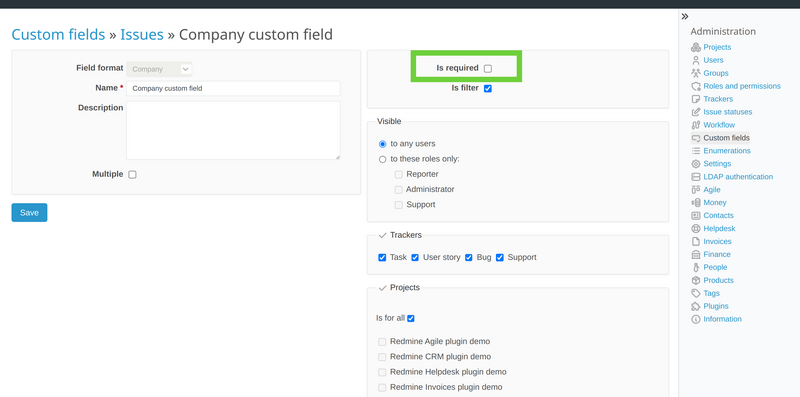This screenshot has height=397, width=800.
Task: Click into the Description text area
Action: 233,130
